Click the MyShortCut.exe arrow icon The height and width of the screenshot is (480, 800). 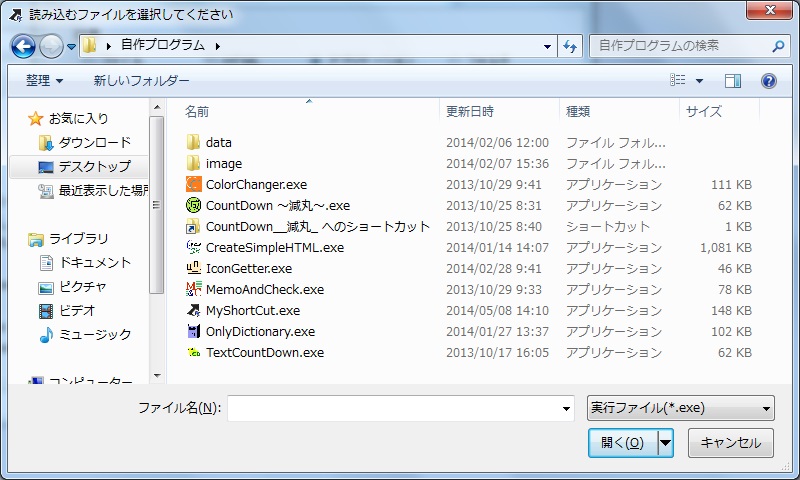(193, 310)
